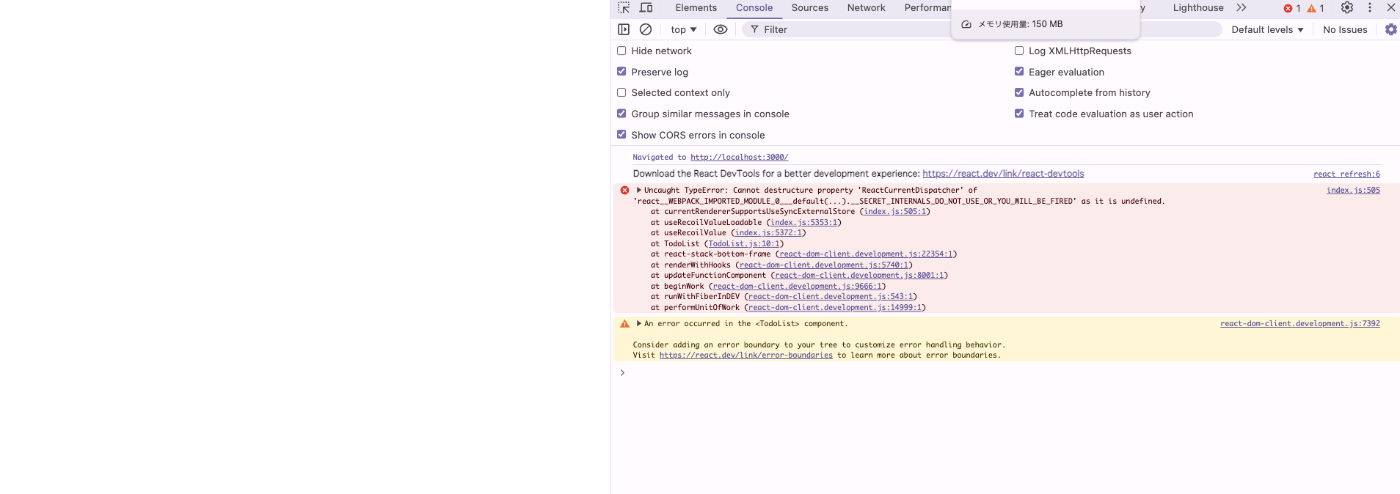Image resolution: width=1400 pixels, height=494 pixels.
Task: Switch to the Lighthouse tab
Action: click(x=1198, y=8)
